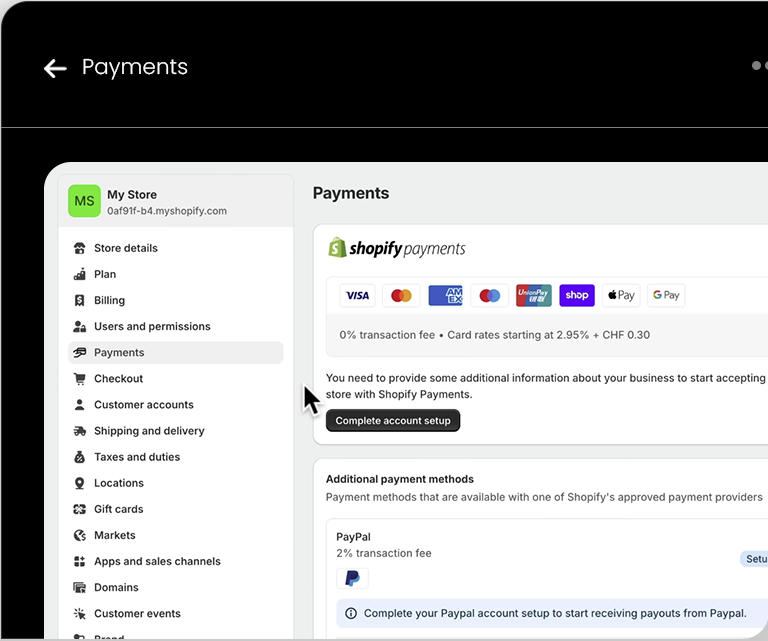The height and width of the screenshot is (641, 768).
Task: Open Billing settings
Action: [x=175, y=300]
